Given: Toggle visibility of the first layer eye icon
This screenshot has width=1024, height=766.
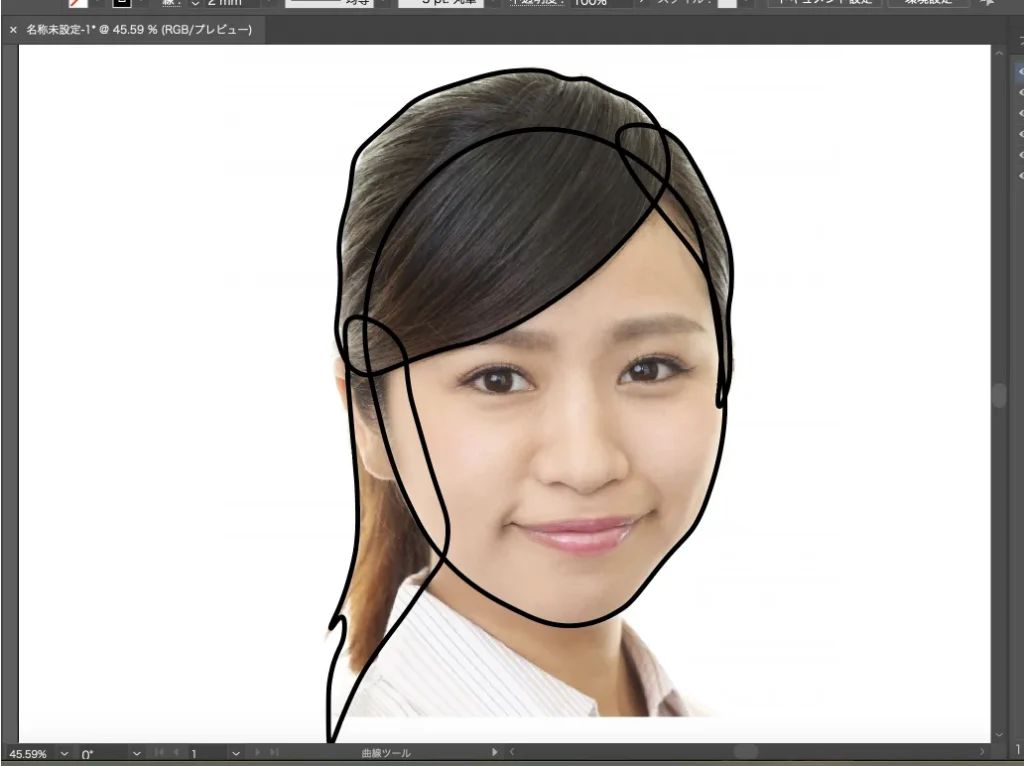Looking at the screenshot, I should click(1020, 71).
